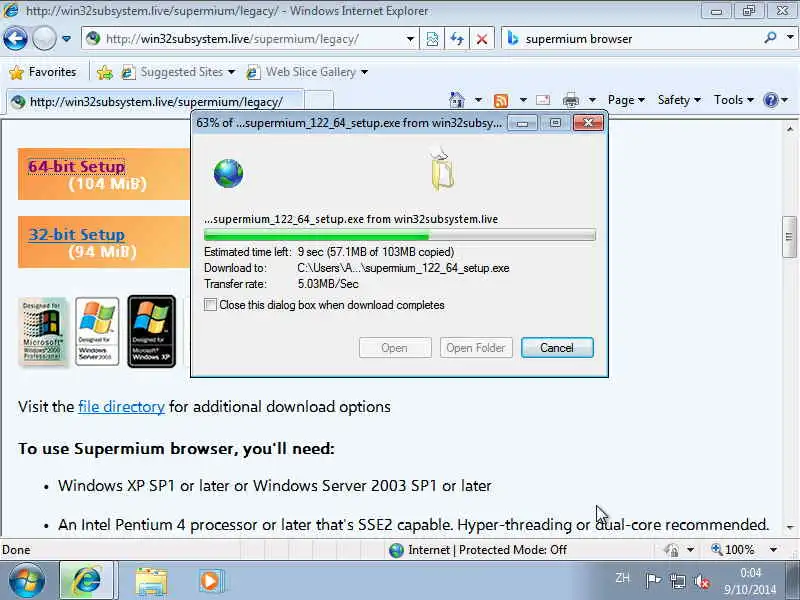
Task: Open the Windows Start orb
Action: coord(26,581)
